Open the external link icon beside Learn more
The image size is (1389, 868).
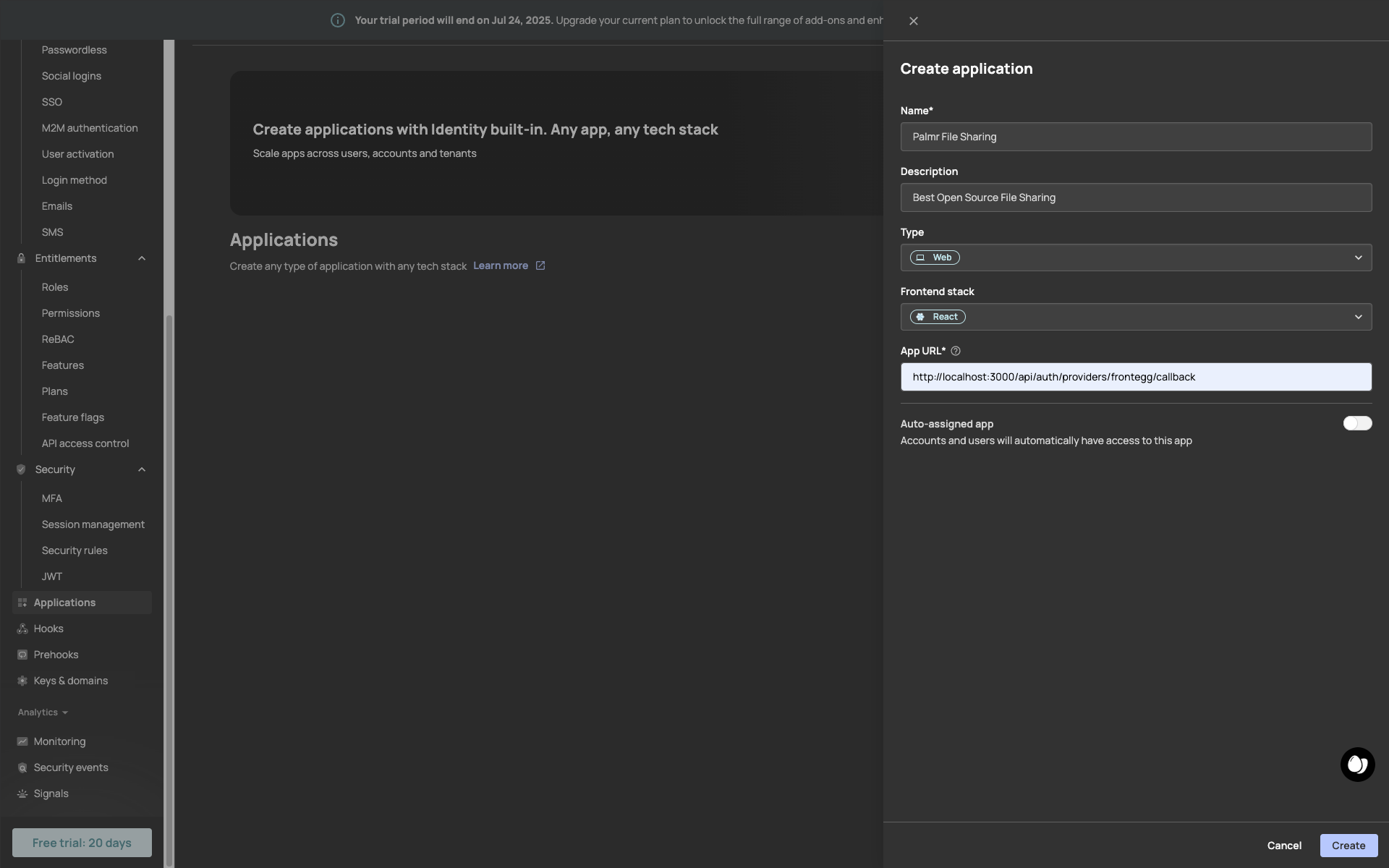540,265
